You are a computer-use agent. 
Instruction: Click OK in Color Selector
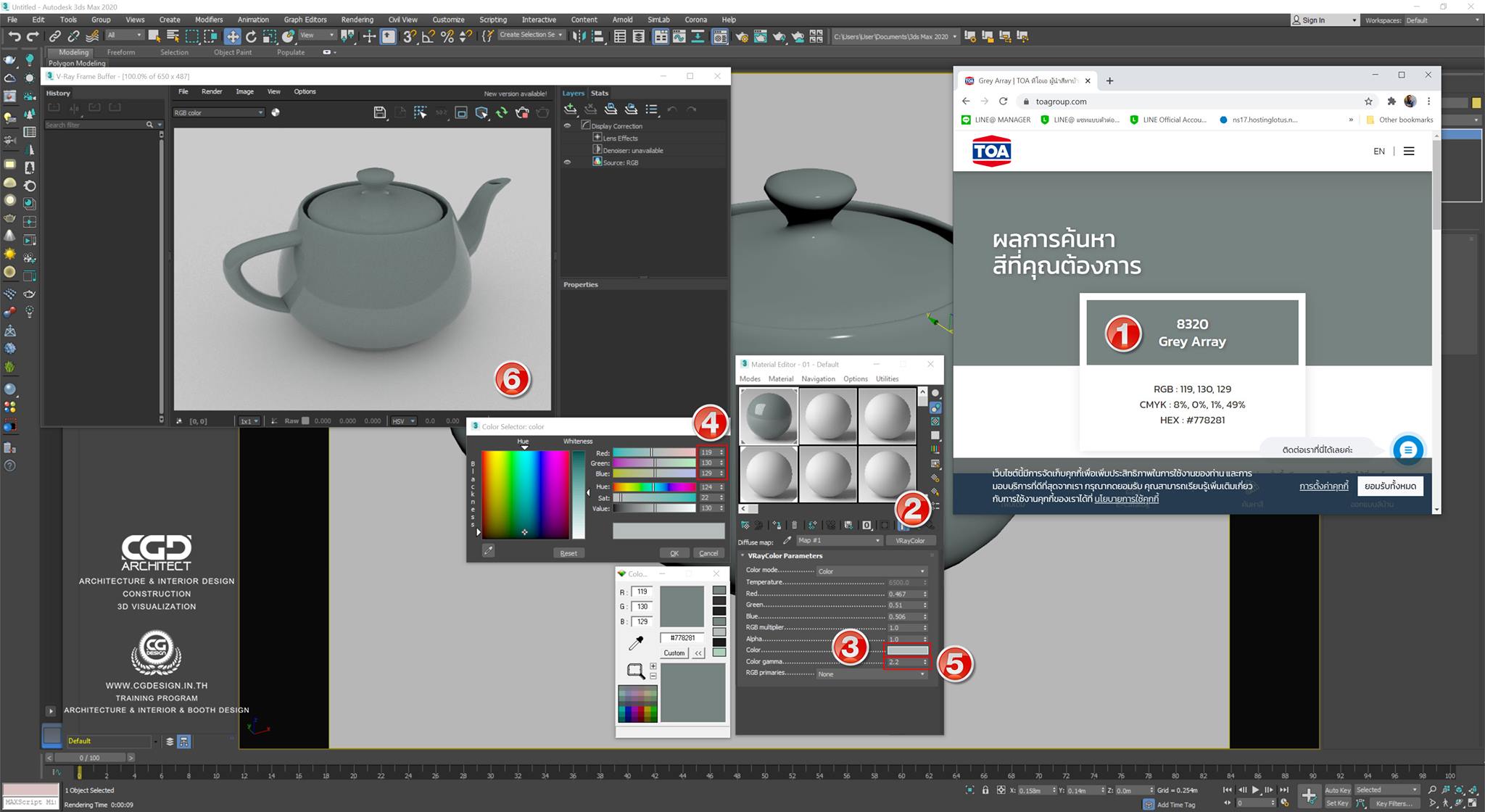point(674,553)
